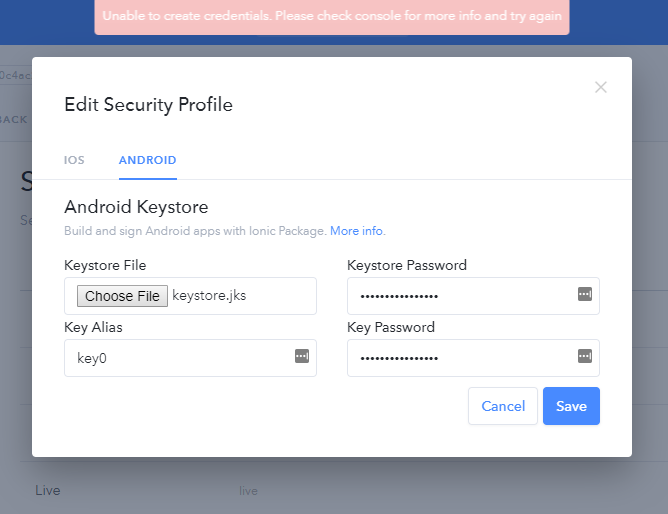The image size is (668, 514).
Task: Save the Android keystore settings
Action: pos(571,406)
